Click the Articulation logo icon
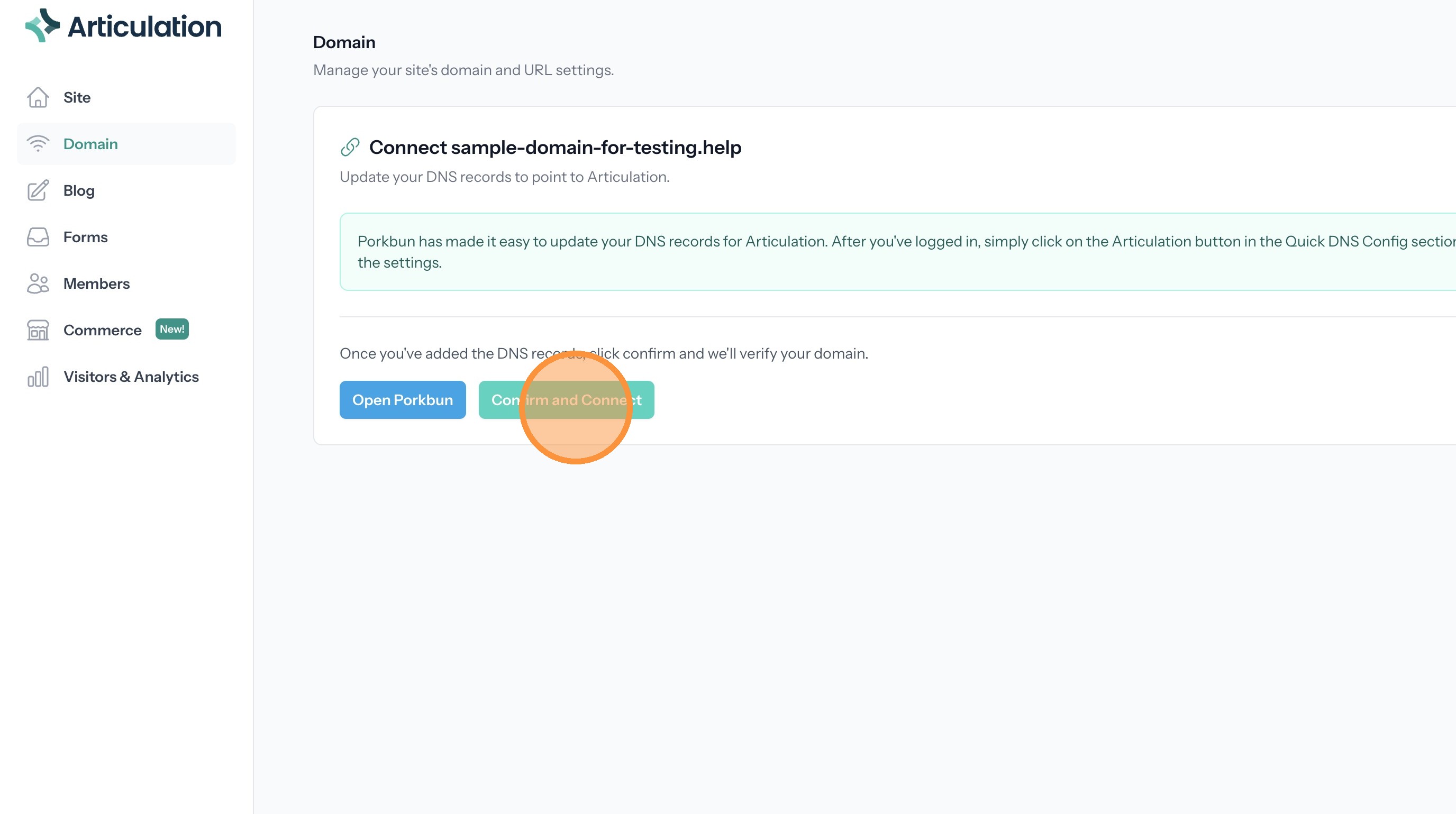This screenshot has height=814, width=1456. click(42, 25)
